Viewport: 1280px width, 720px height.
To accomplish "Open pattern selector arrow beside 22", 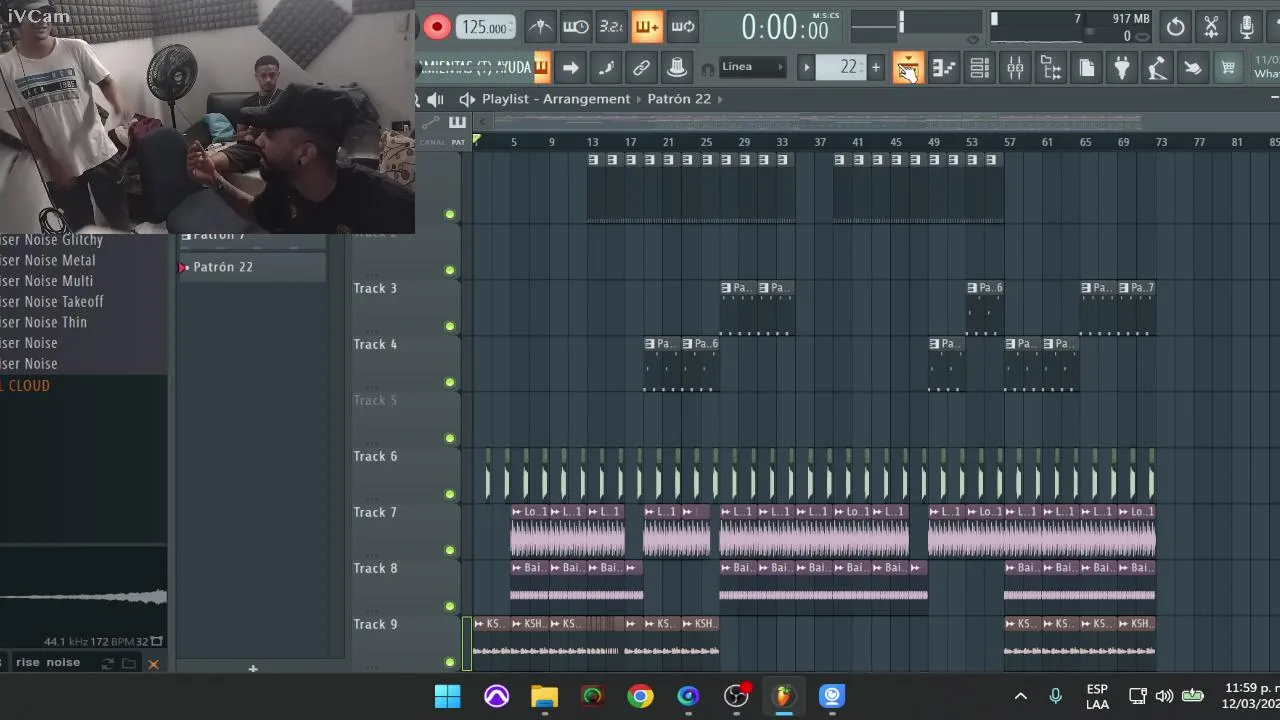I will 807,68.
